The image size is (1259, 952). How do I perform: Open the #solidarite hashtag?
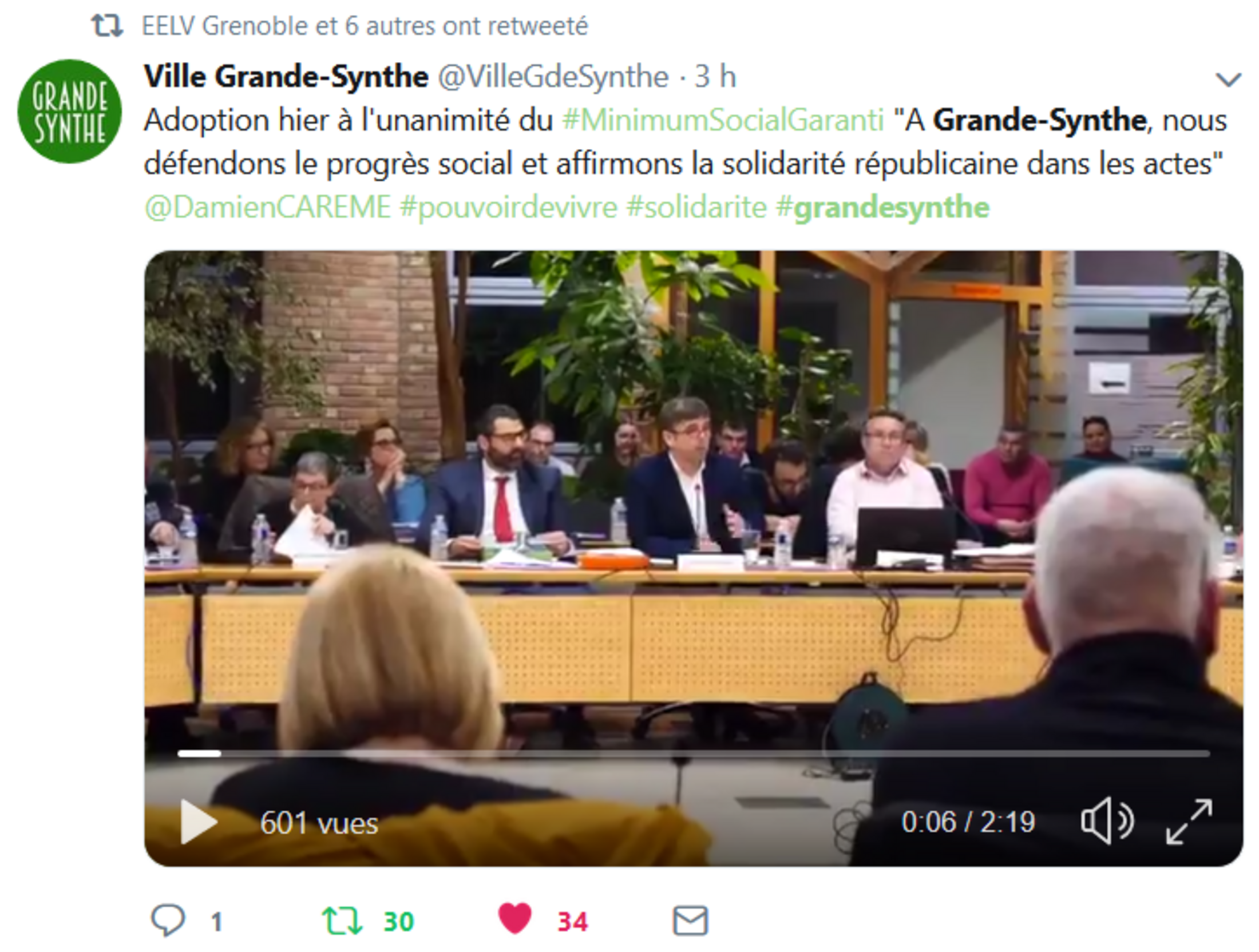[x=696, y=207]
